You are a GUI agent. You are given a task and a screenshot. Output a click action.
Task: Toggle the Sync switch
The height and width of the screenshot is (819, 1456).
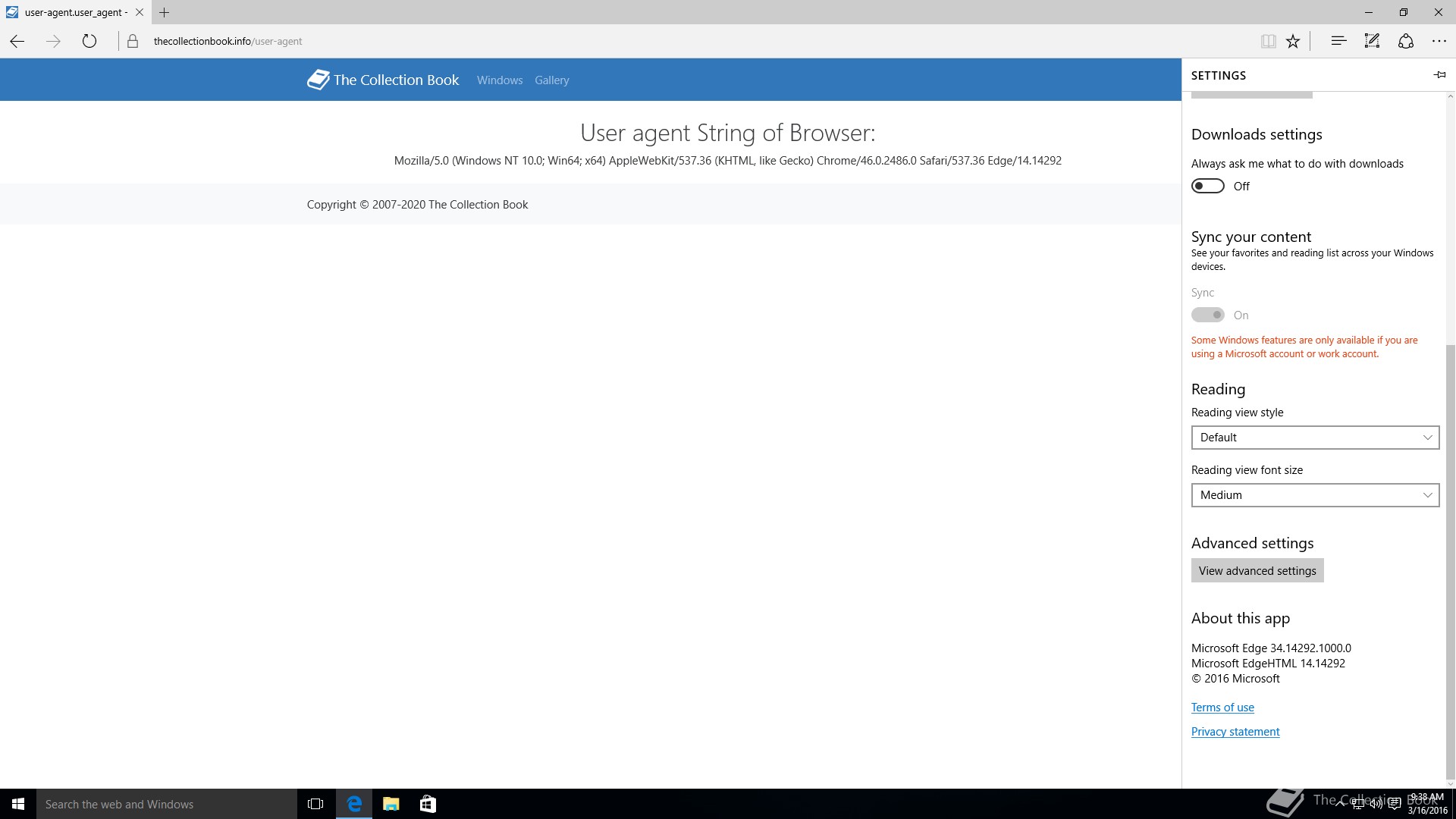click(x=1207, y=315)
